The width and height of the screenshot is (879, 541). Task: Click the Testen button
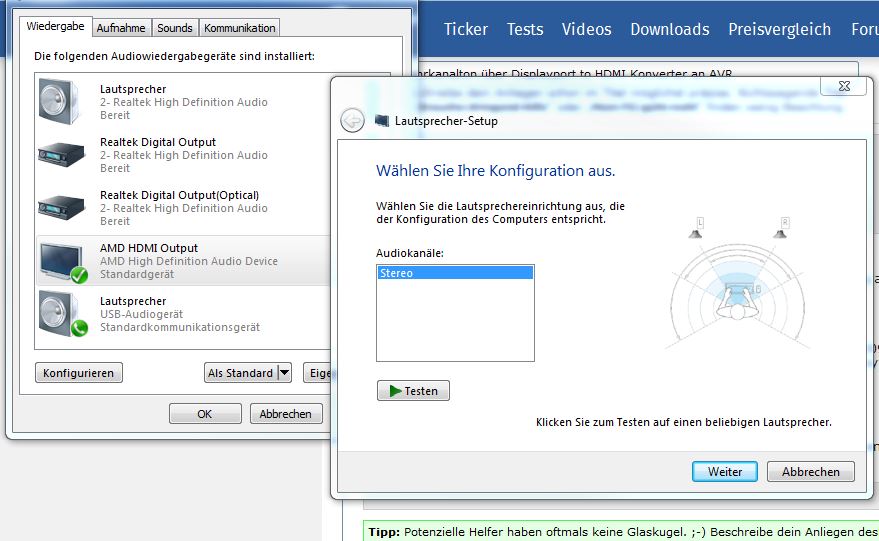click(x=413, y=391)
